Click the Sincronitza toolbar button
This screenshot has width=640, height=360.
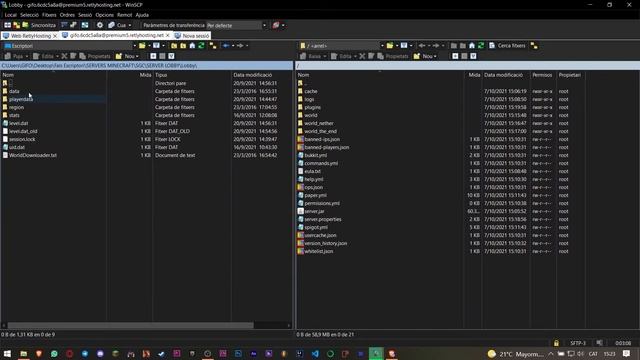pyautogui.click(x=39, y=25)
